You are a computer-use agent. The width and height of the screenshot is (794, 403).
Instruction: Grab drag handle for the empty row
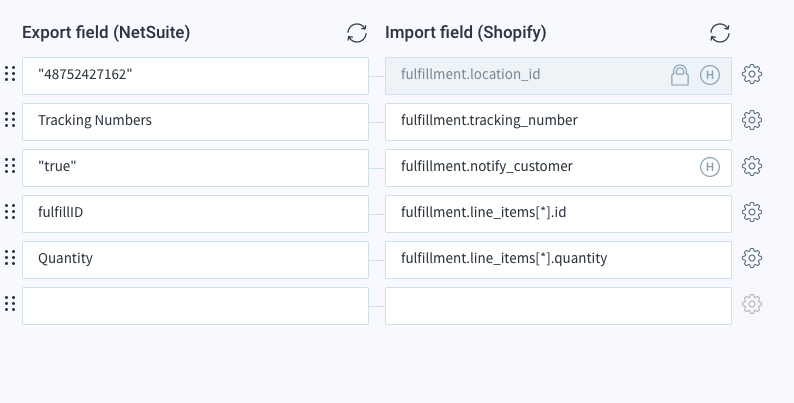click(10, 304)
